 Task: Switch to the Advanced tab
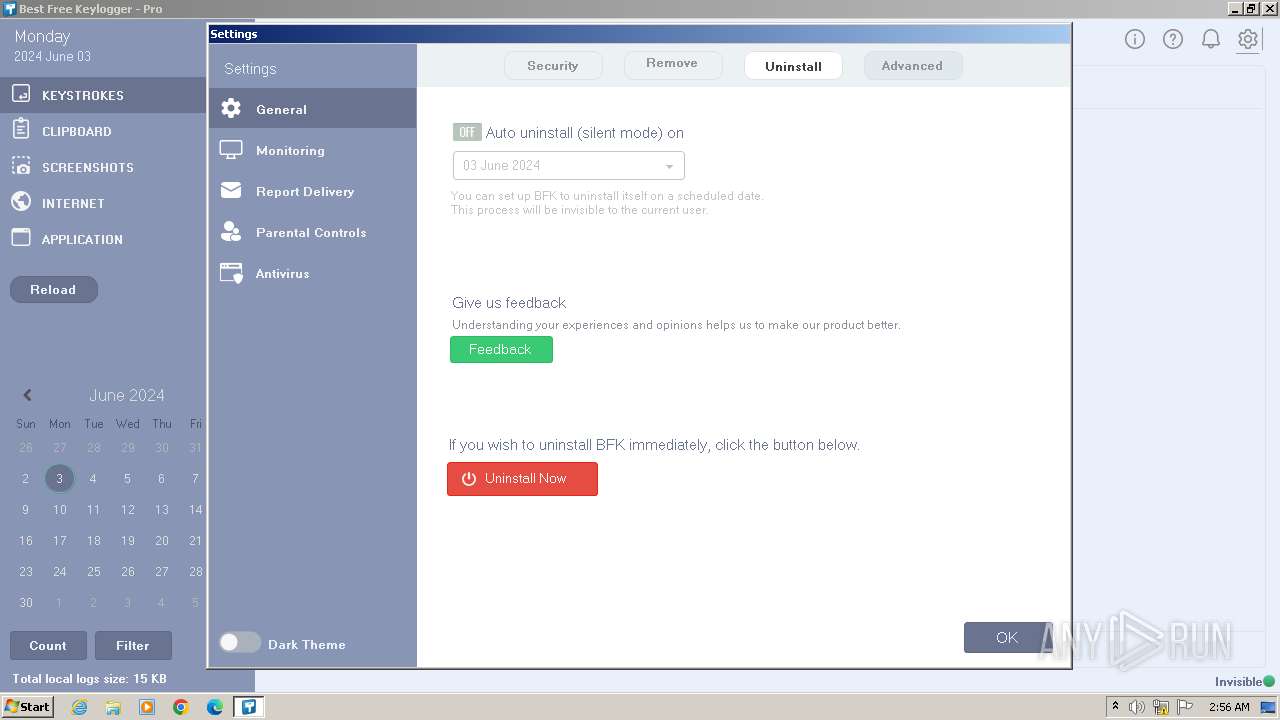(912, 66)
